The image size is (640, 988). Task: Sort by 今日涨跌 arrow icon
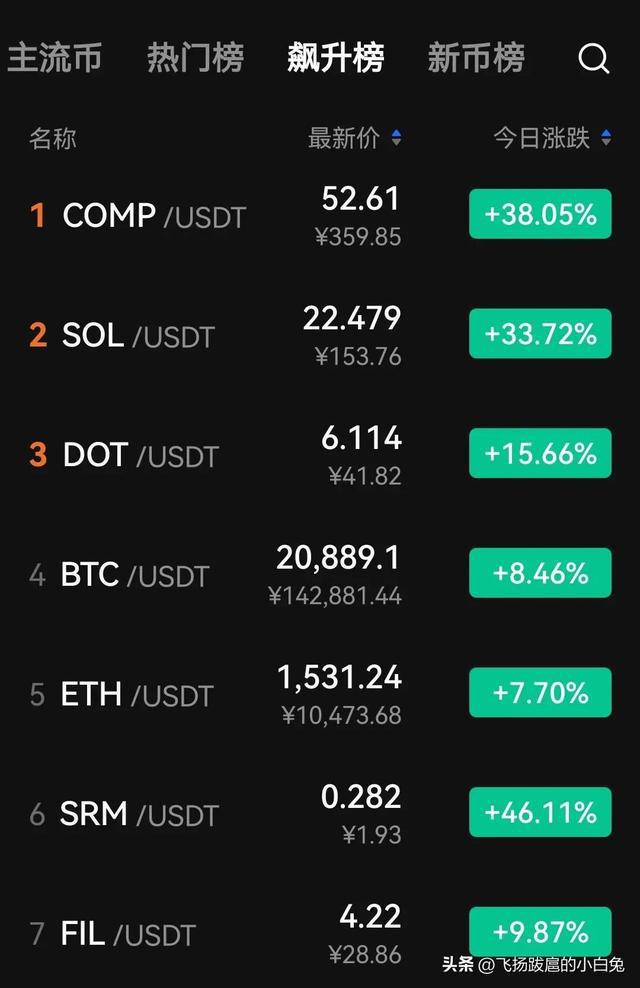tap(606, 139)
